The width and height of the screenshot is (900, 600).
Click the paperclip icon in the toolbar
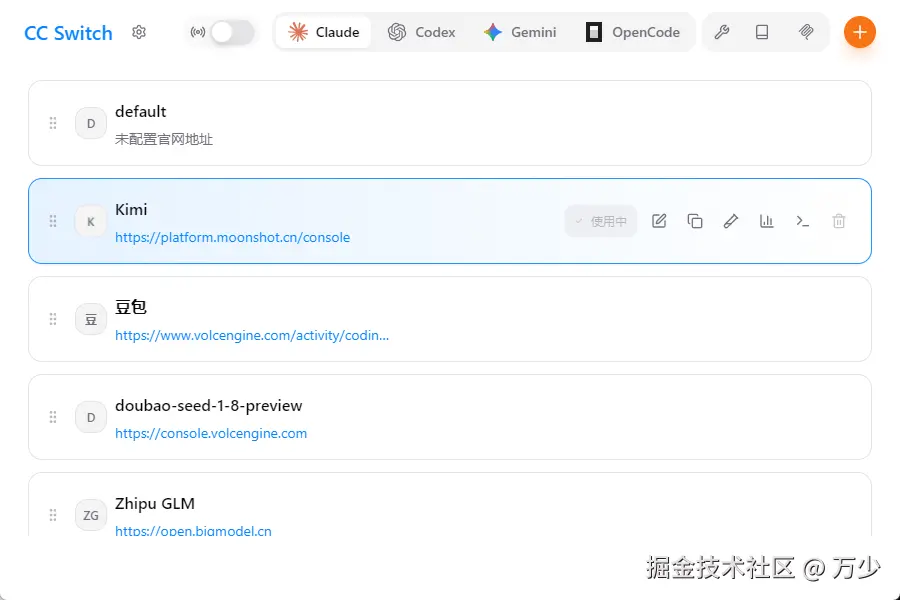[806, 32]
